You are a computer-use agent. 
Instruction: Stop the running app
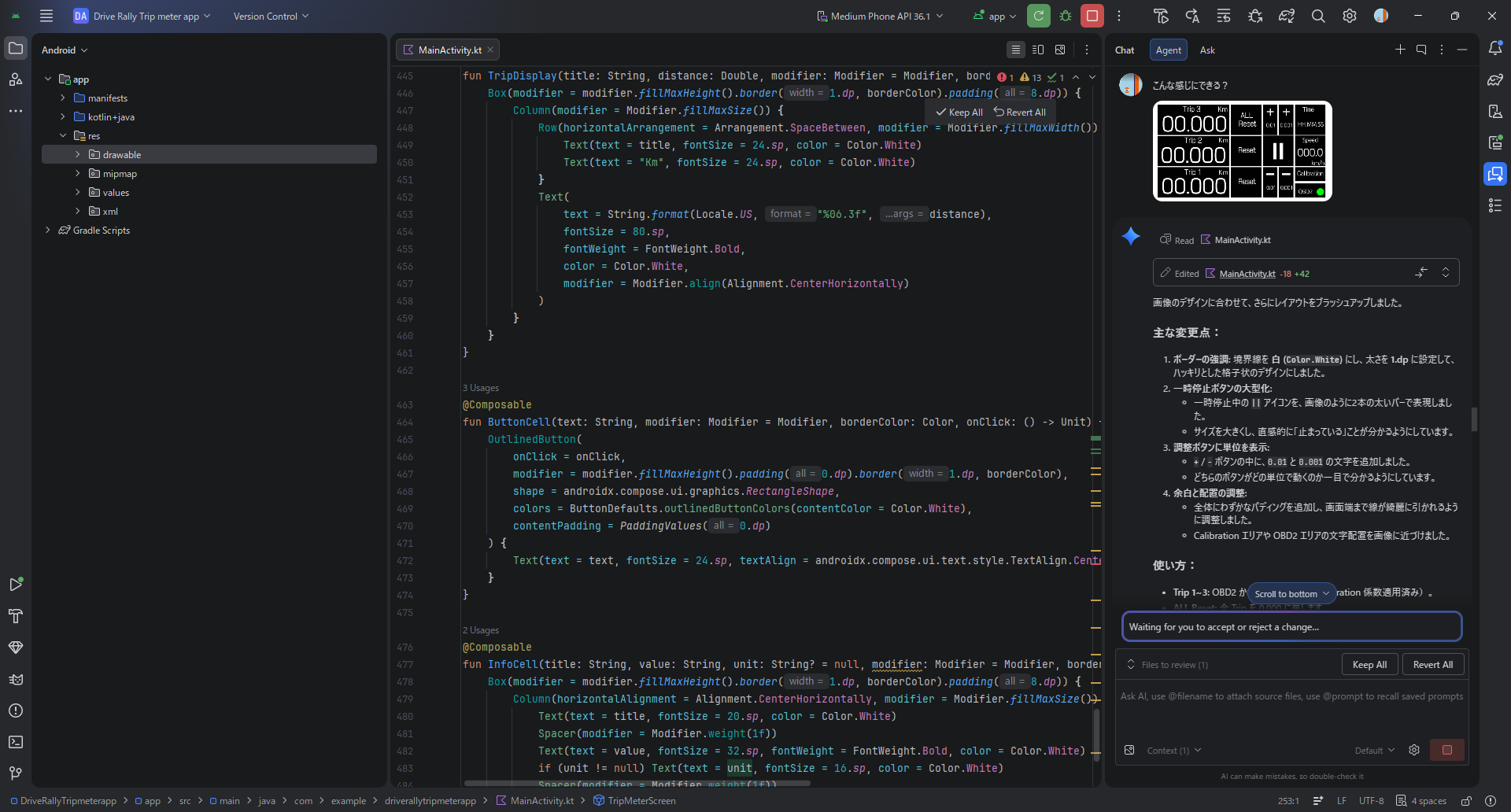pos(1092,16)
